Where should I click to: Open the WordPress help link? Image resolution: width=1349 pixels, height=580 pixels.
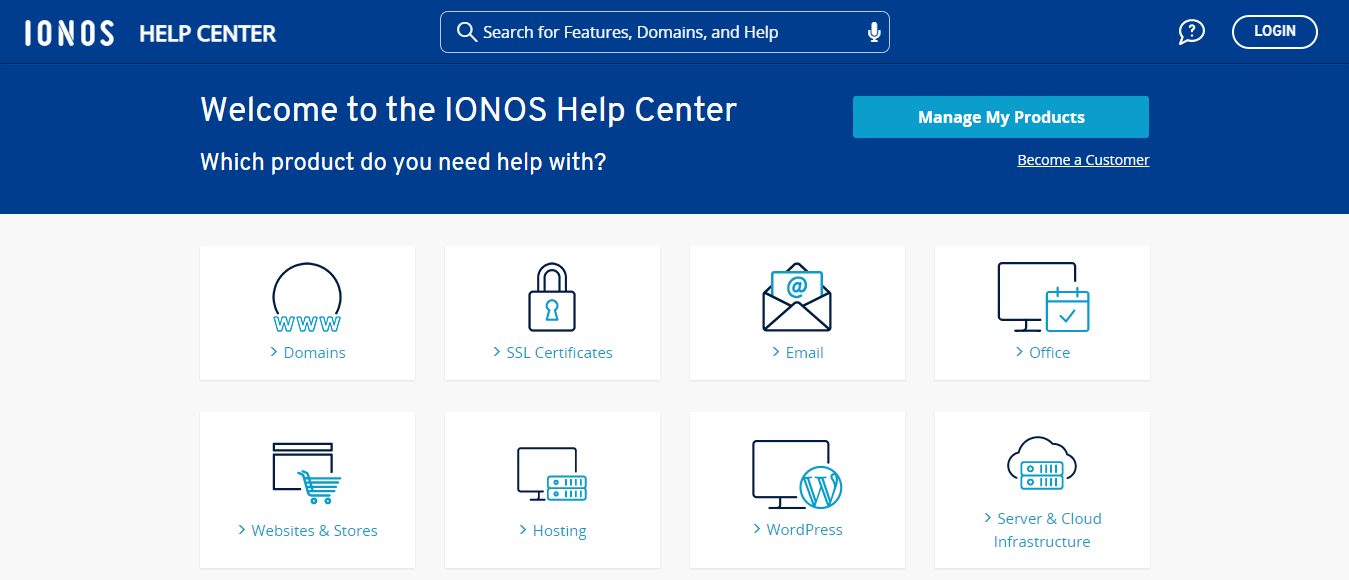797,530
